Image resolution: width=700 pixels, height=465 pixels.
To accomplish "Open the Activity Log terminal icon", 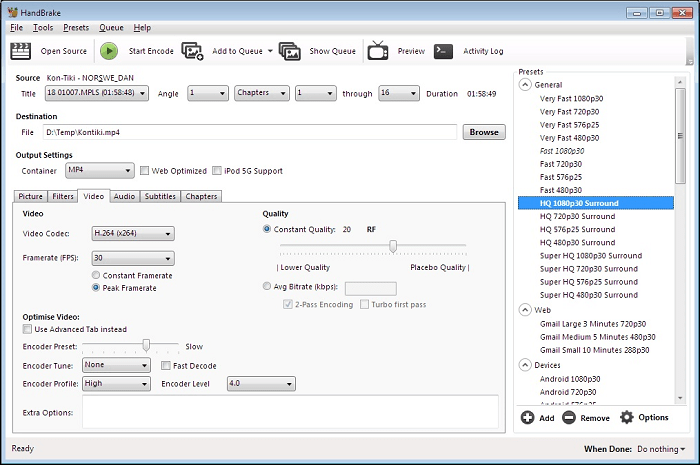I will click(x=444, y=51).
